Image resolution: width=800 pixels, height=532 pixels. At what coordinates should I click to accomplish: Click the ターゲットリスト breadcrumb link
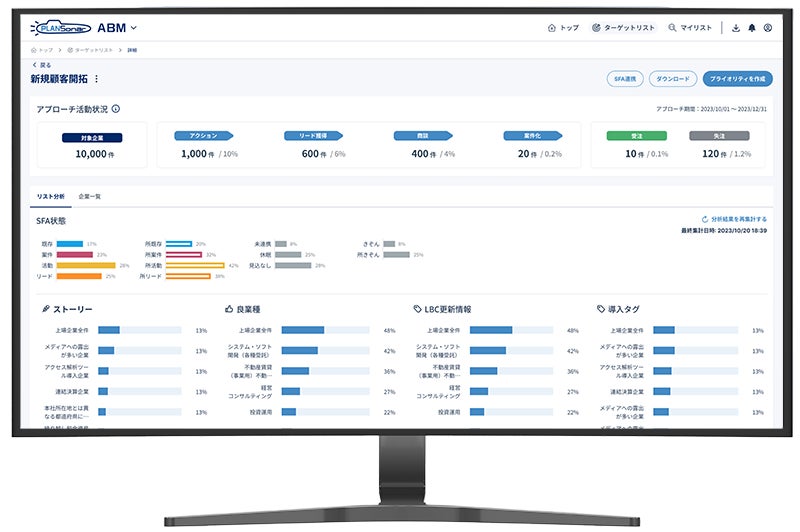tap(90, 50)
